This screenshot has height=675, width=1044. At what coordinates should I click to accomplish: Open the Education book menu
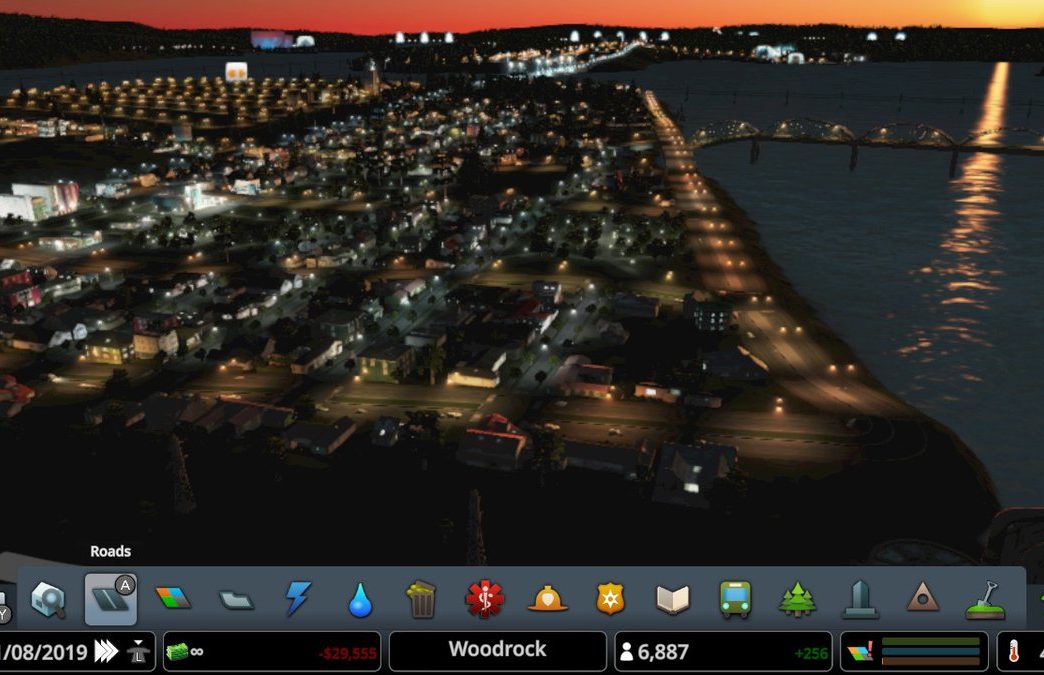click(x=673, y=599)
